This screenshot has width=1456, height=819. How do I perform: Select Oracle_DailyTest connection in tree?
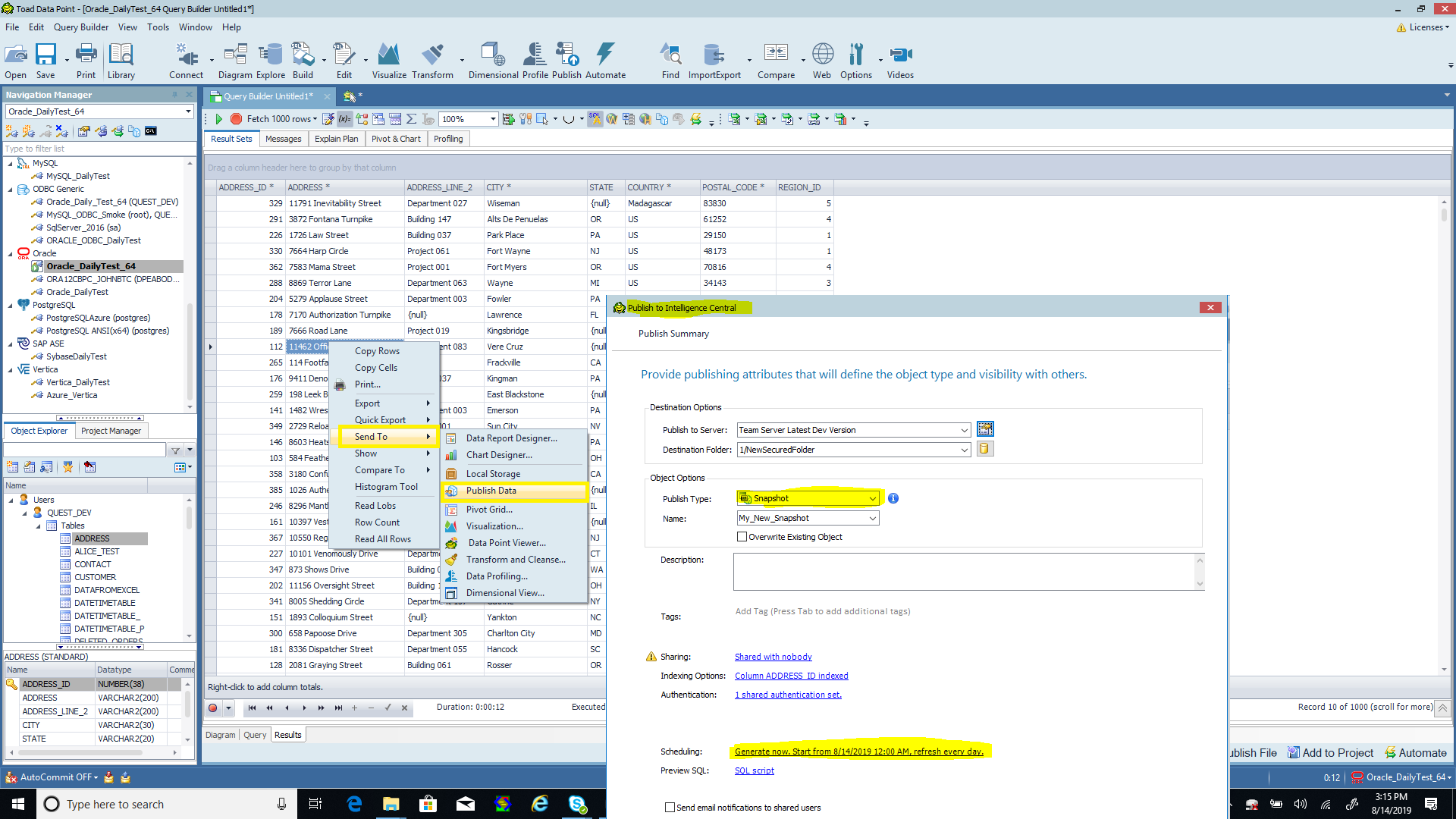77,292
